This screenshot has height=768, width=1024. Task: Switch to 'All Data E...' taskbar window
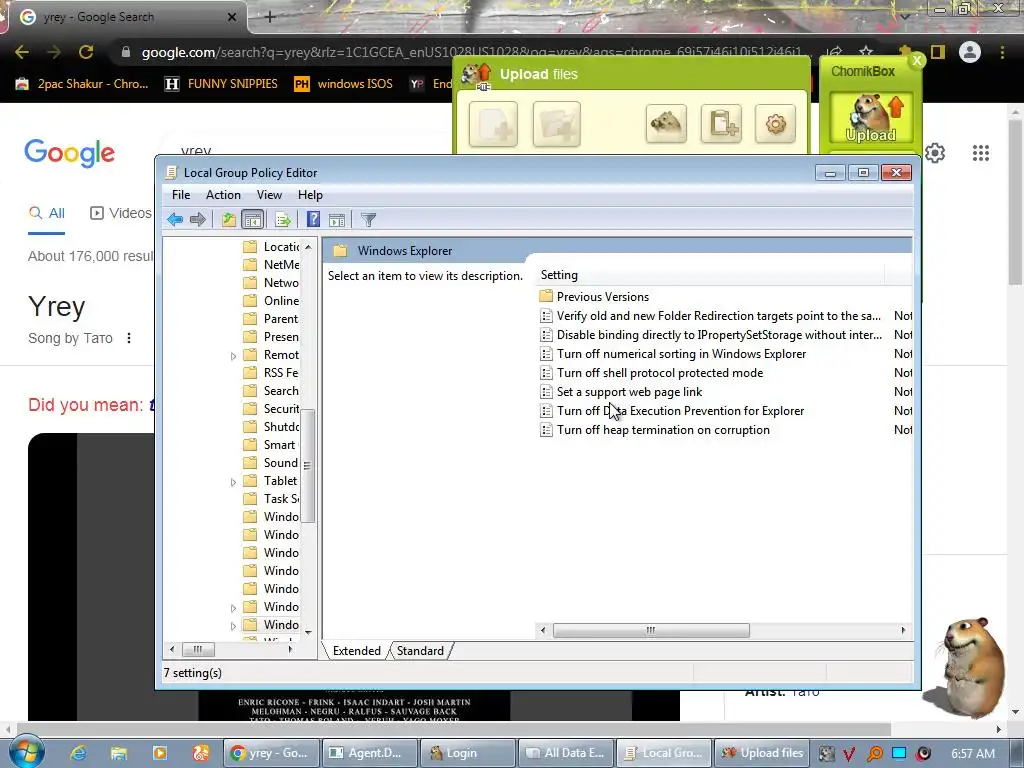click(566, 753)
